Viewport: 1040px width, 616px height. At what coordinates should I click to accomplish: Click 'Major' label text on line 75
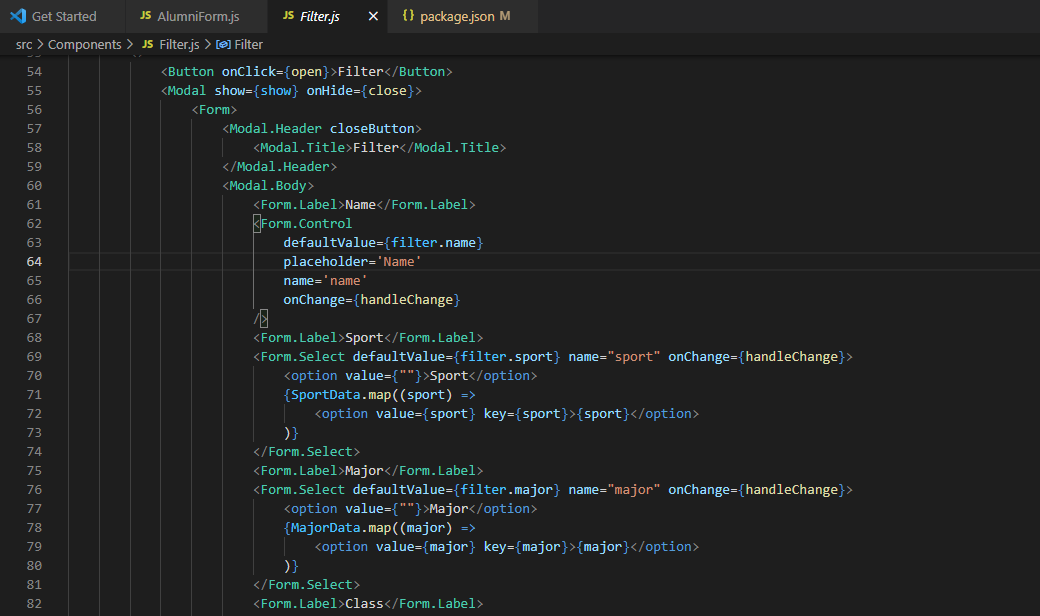(364, 471)
